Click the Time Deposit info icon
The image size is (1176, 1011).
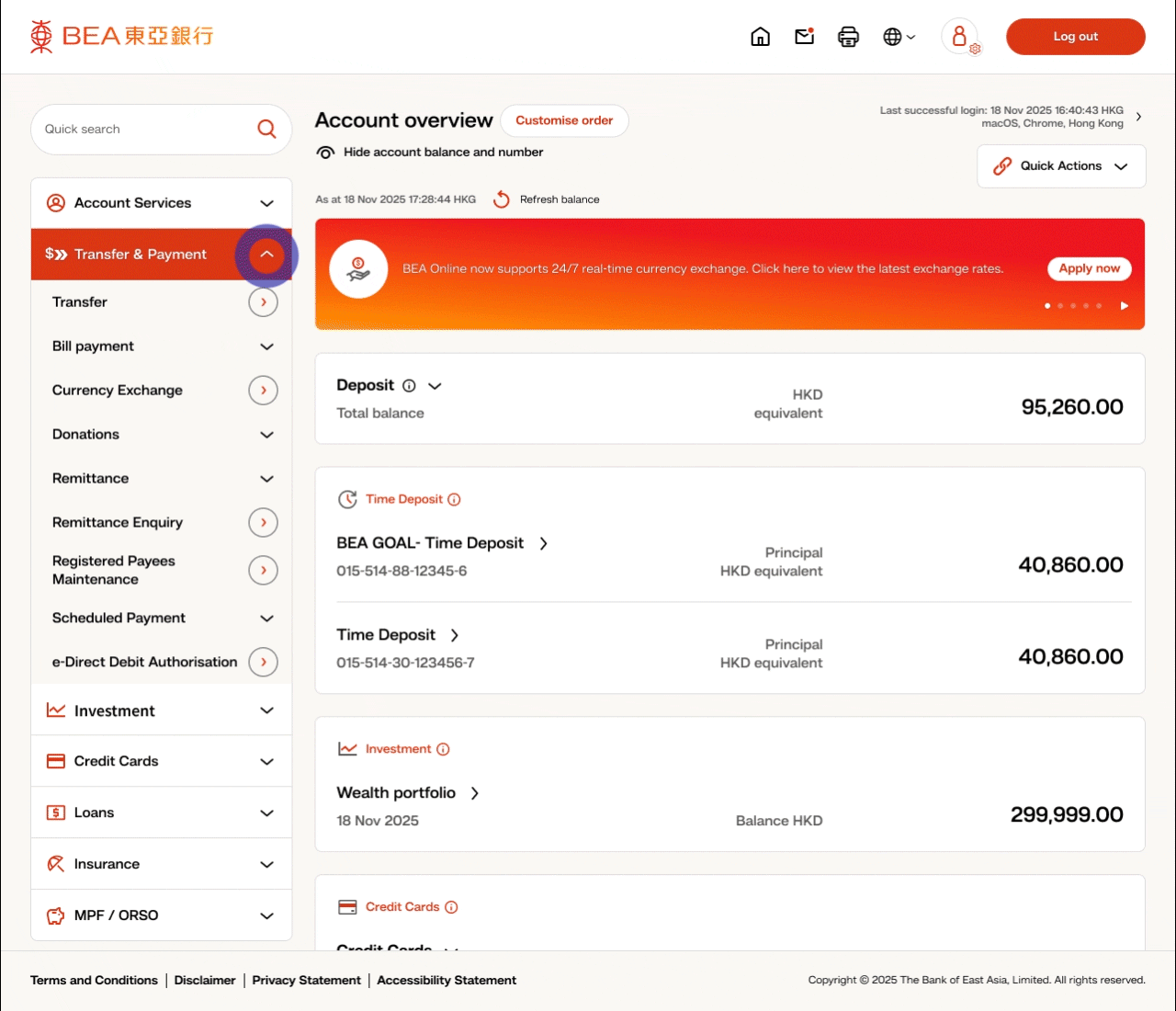click(x=454, y=500)
